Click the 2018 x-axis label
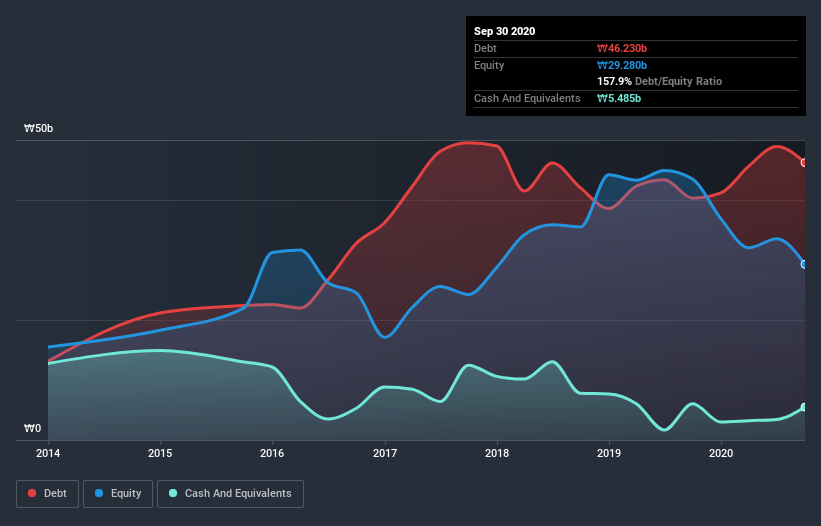 [x=497, y=453]
